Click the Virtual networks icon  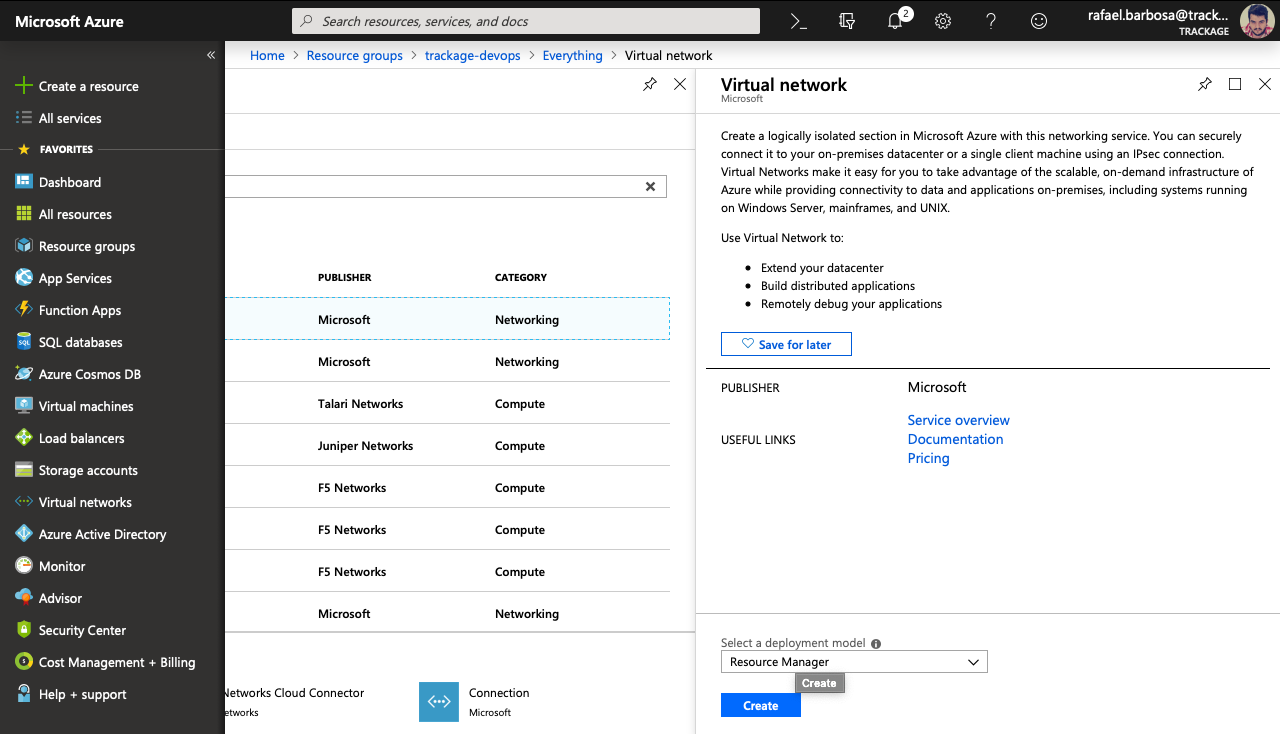[23, 502]
